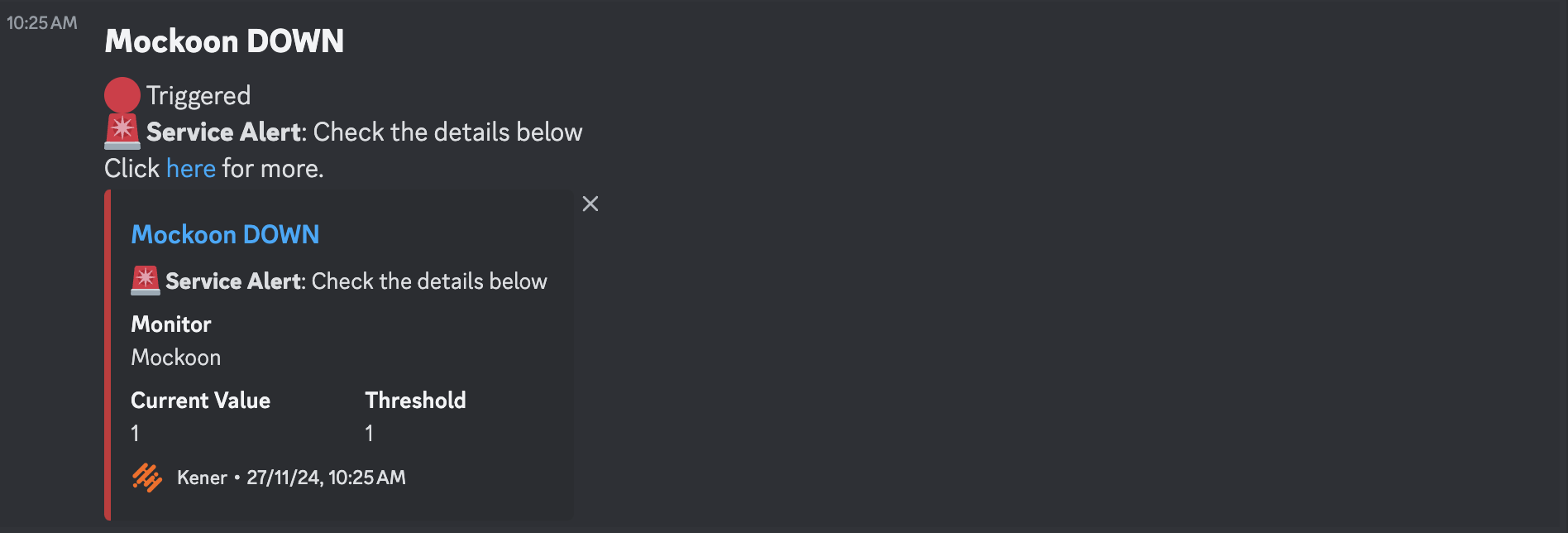Open the Mockoon DOWN embed title link
Viewport: 1568px width, 533px height.
(x=225, y=234)
